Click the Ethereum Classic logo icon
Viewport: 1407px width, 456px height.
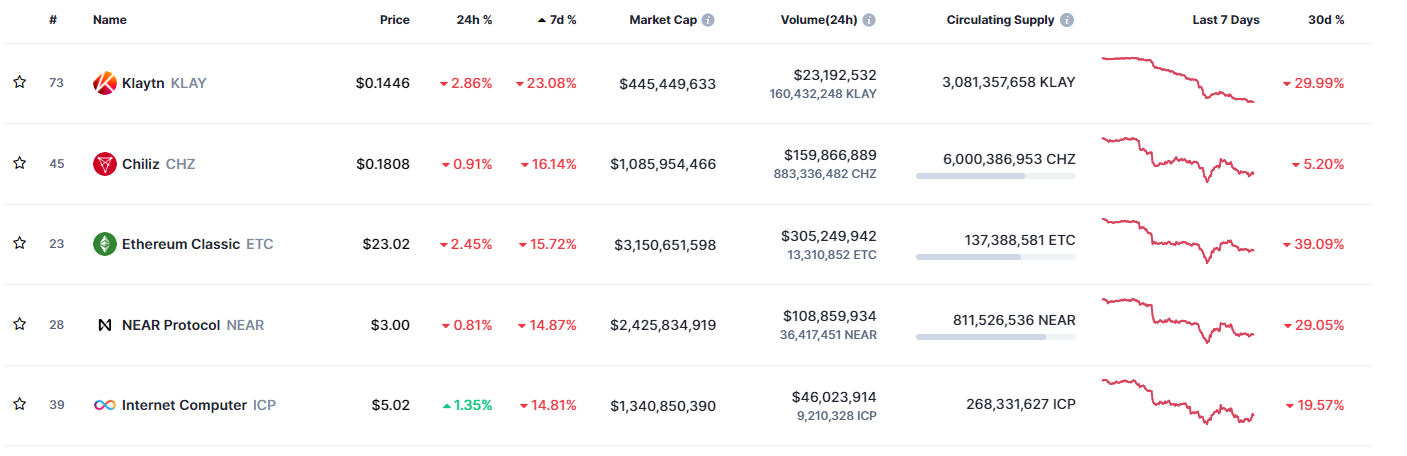click(105, 244)
